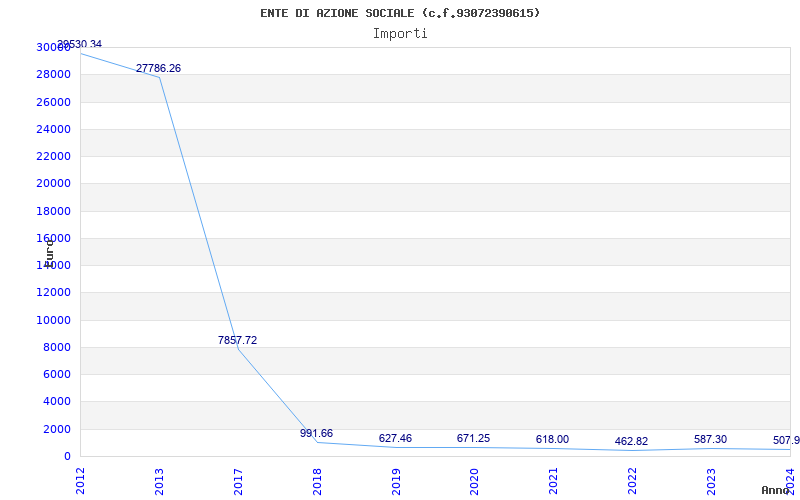Viewport: 800px width, 500px height.
Task: Click the 2018 x-axis year label
Action: [317, 481]
